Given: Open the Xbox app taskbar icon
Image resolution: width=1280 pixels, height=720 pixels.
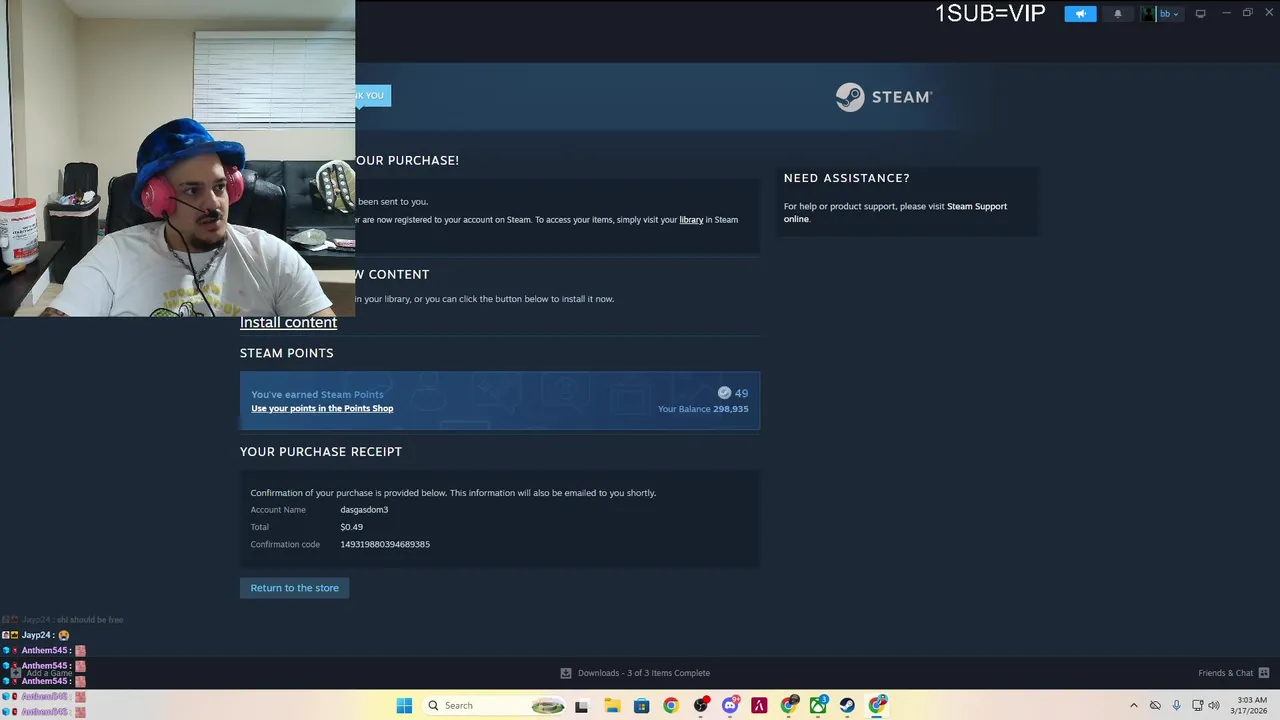Looking at the screenshot, I should point(818,705).
